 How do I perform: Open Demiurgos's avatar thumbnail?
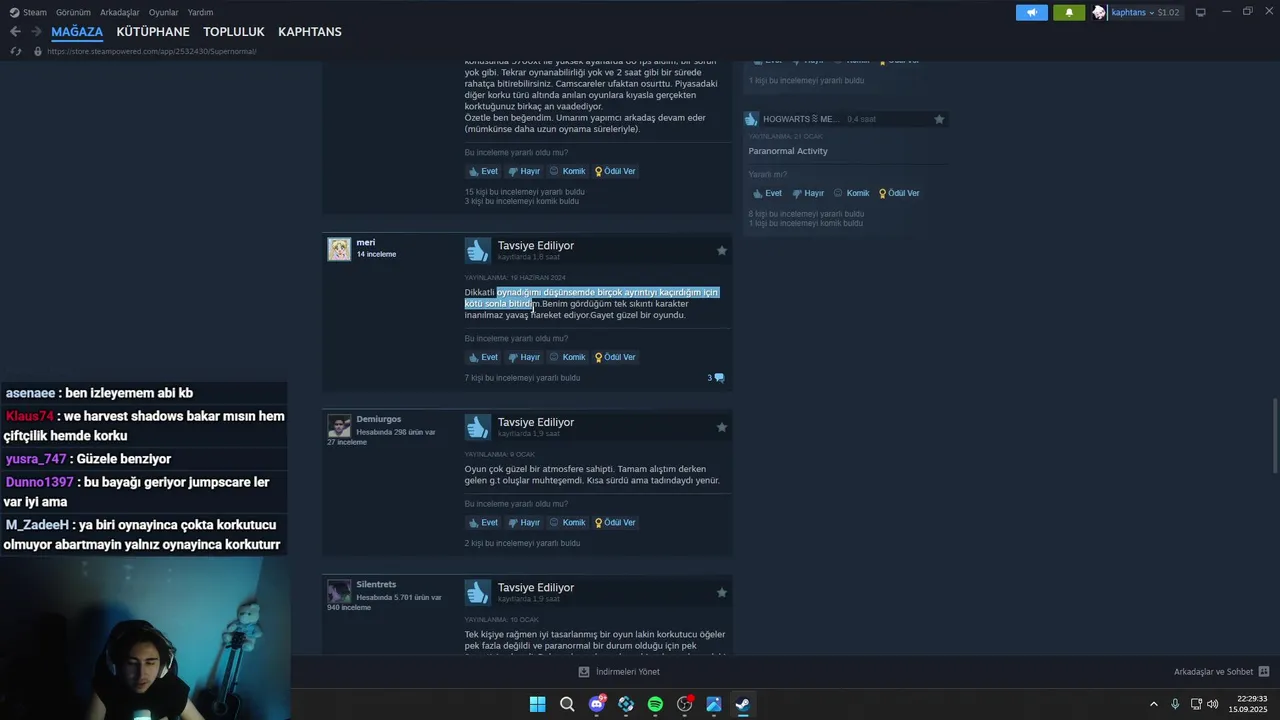[339, 426]
